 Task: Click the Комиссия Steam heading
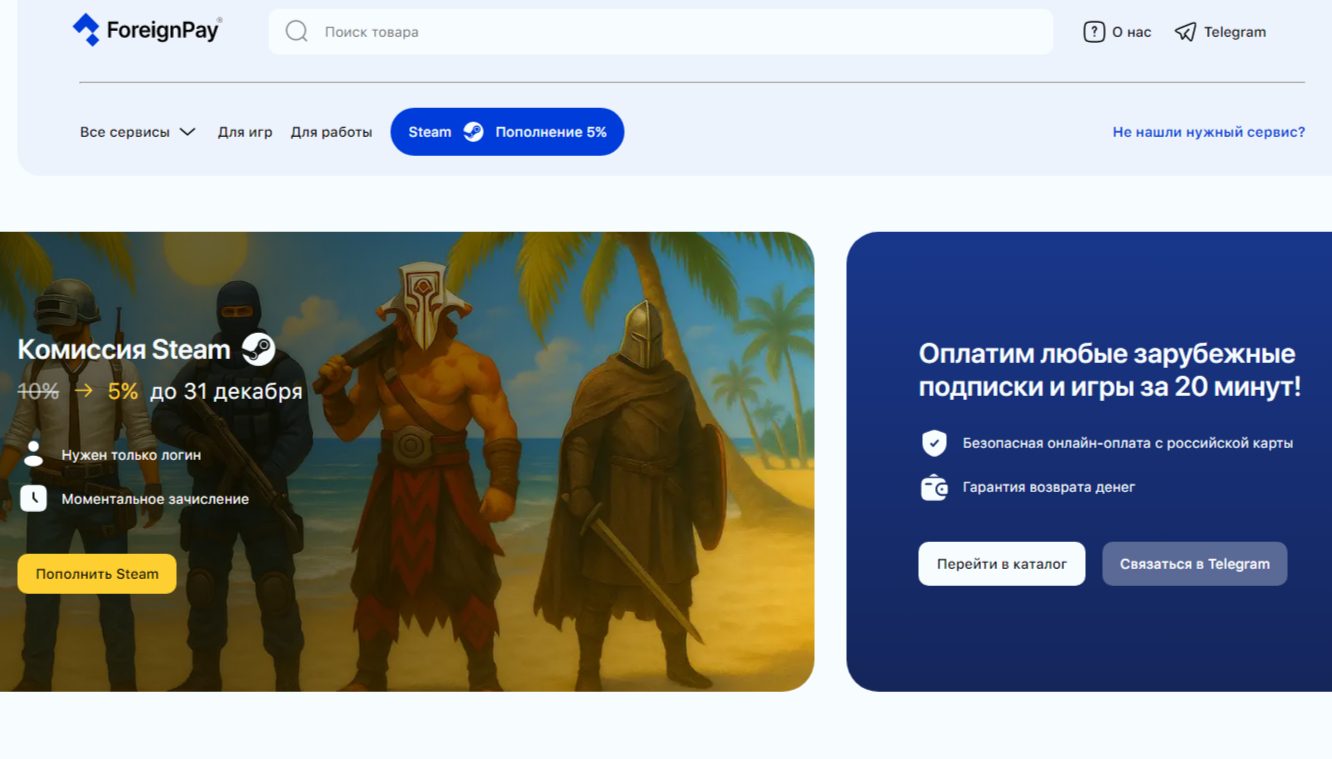(x=124, y=349)
